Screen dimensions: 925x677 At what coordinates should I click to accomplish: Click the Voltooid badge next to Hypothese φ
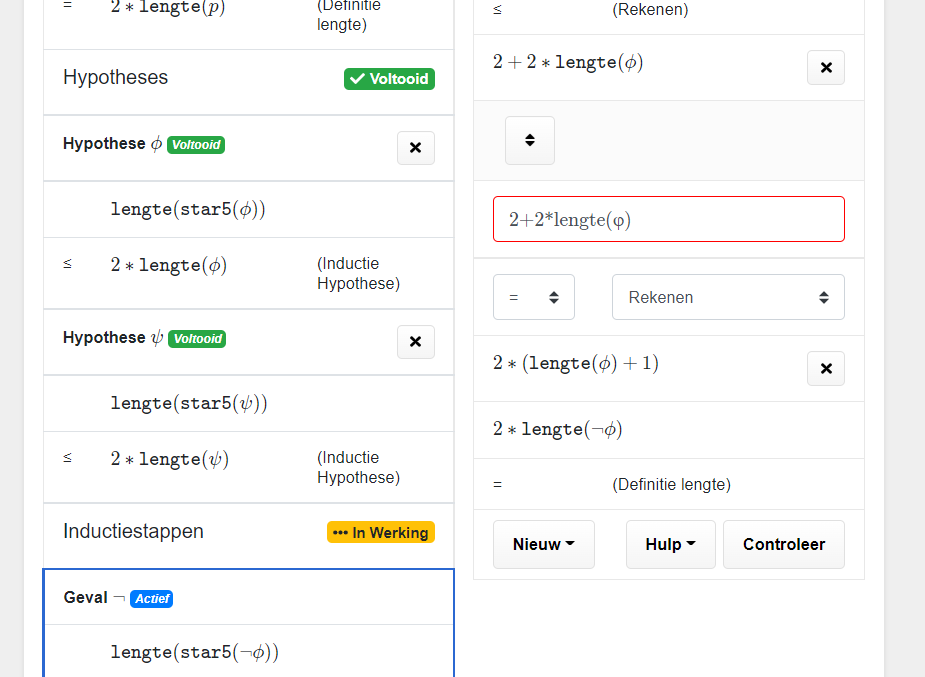[x=195, y=144]
